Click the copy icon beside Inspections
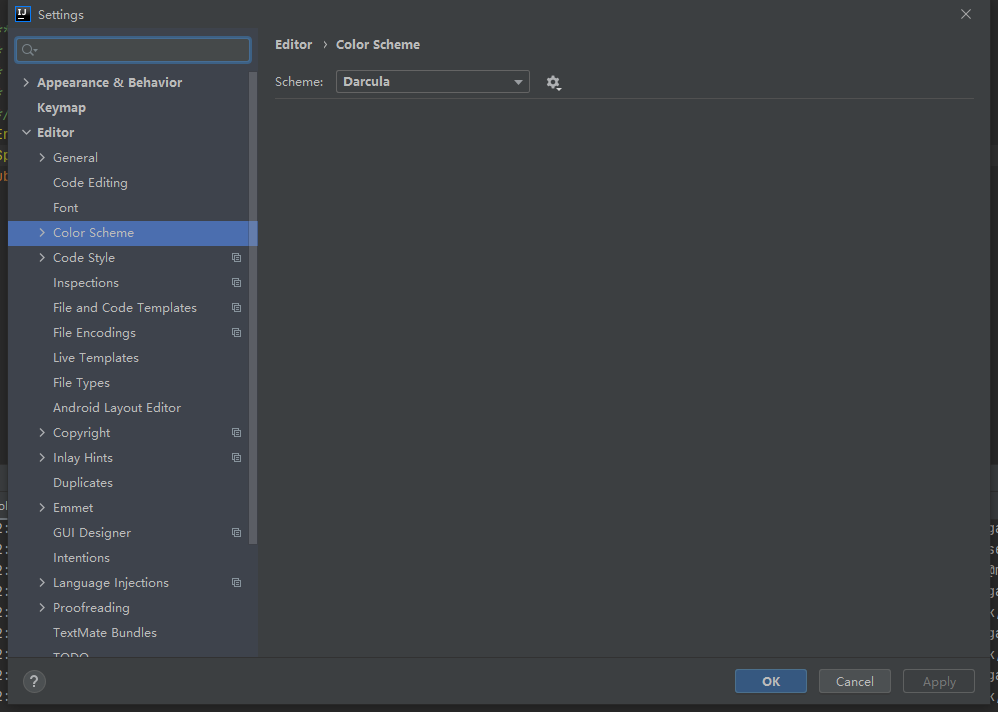The height and width of the screenshot is (712, 998). 236,282
